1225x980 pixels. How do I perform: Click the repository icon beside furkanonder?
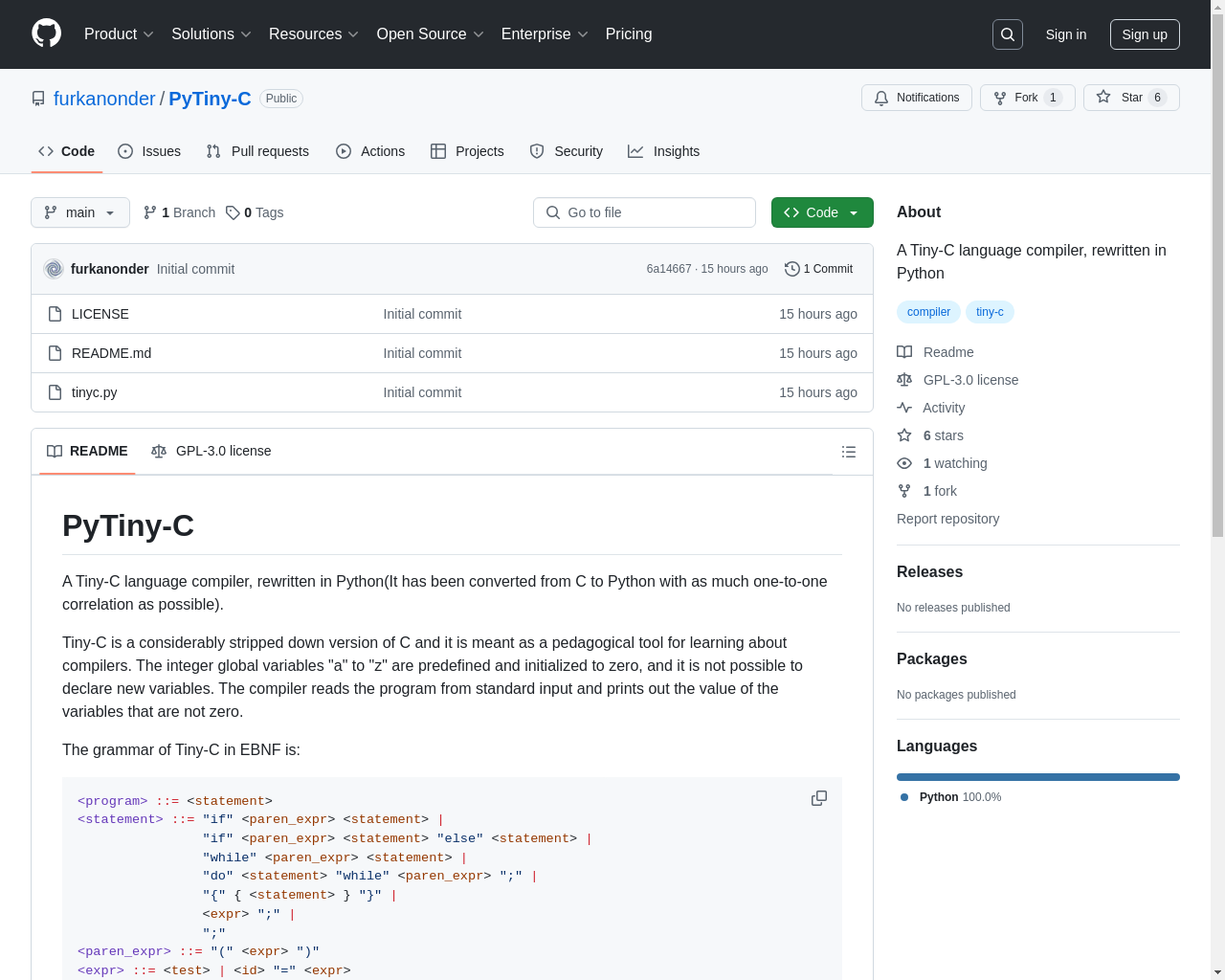point(38,99)
